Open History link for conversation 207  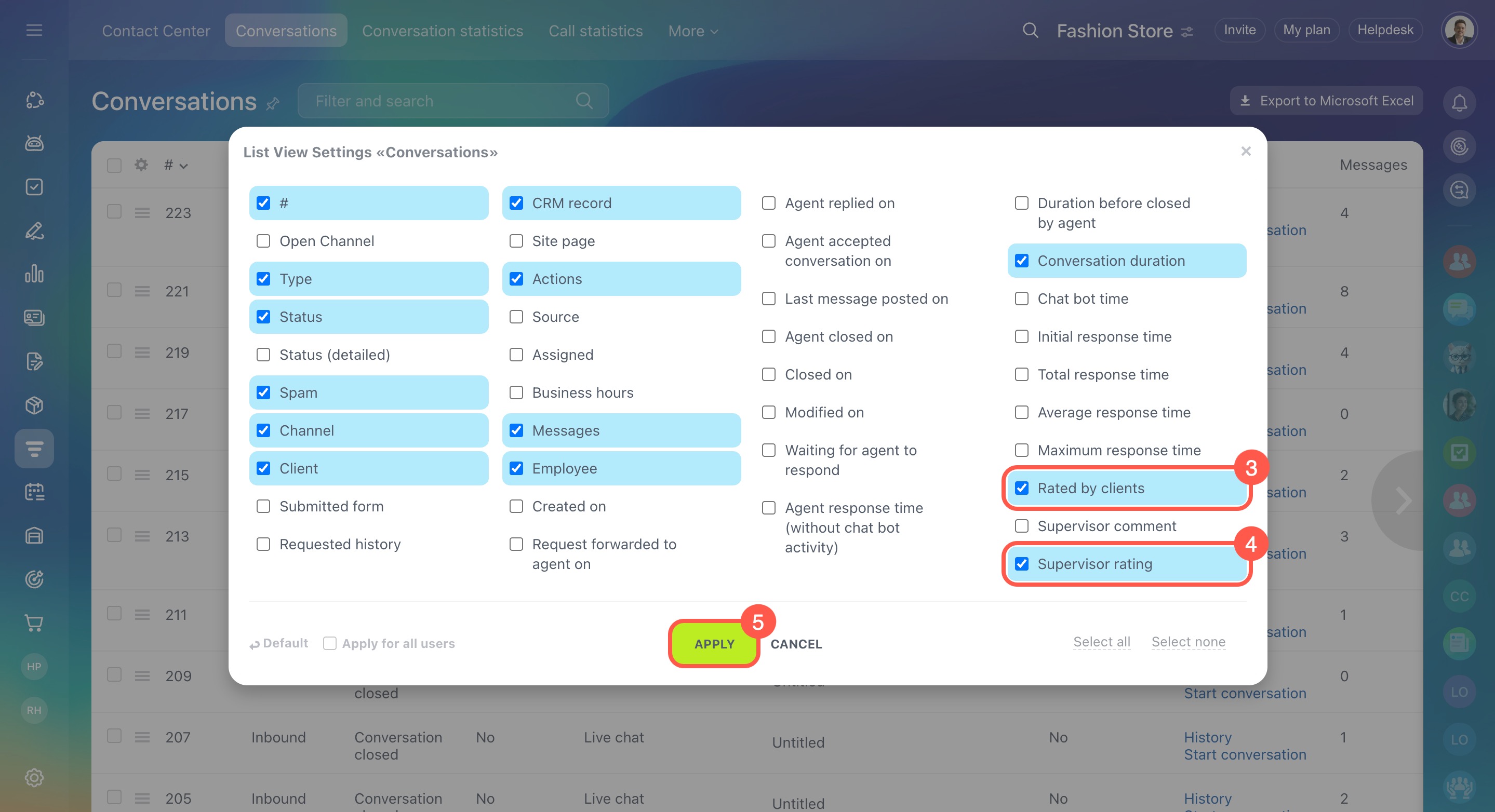click(1208, 737)
